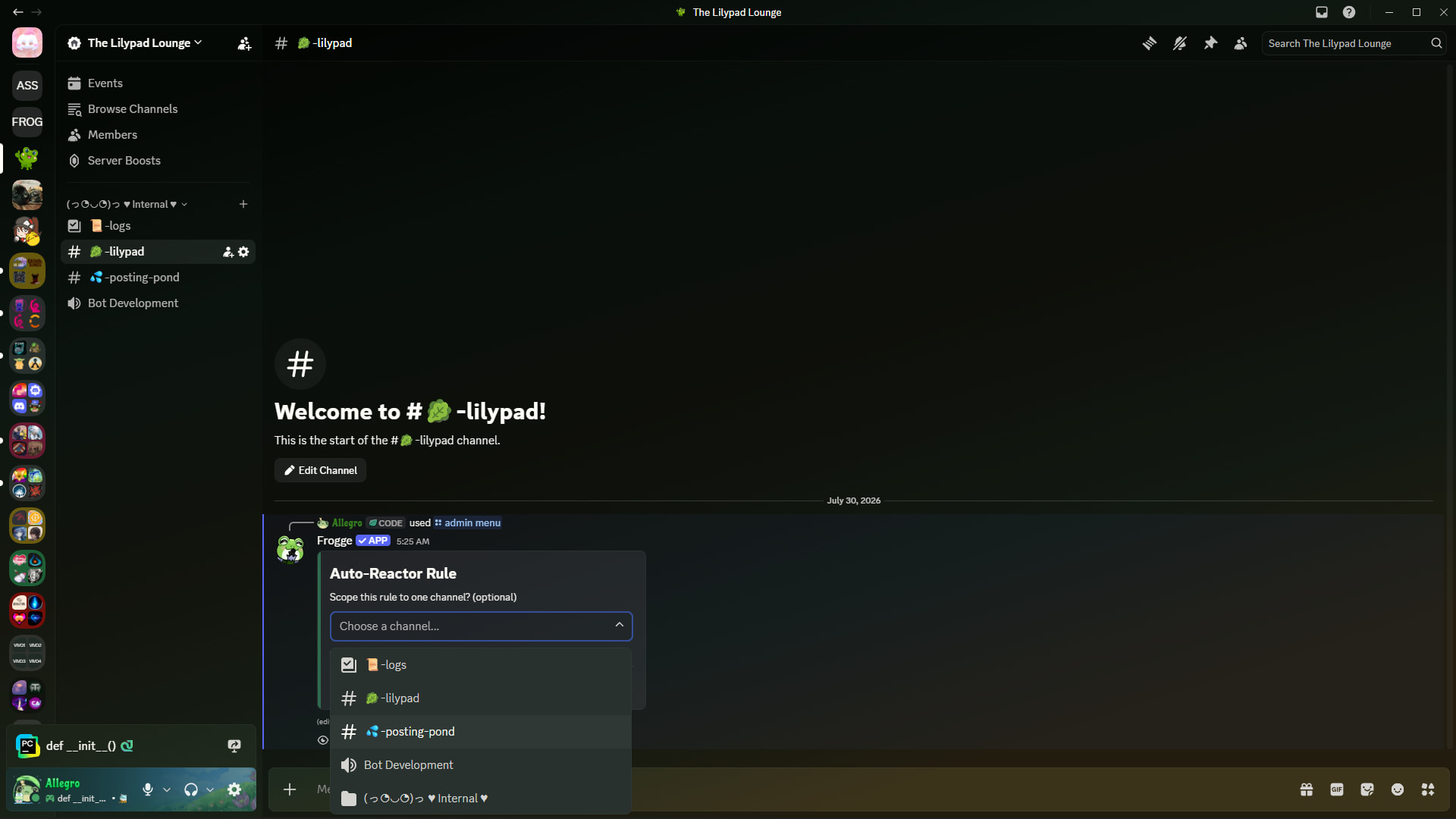Image resolution: width=1456 pixels, height=819 pixels.
Task: Invite people via server header icon
Action: (244, 43)
